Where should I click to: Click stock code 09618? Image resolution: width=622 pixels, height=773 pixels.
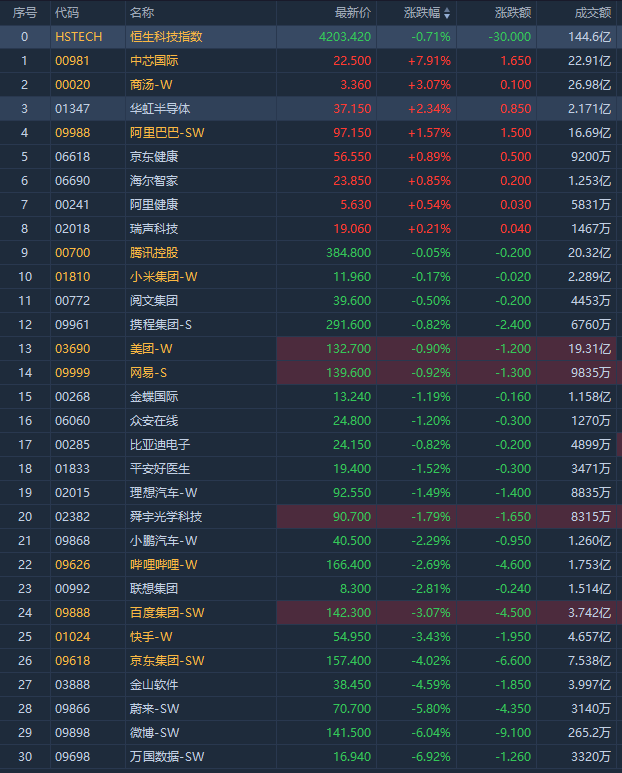coord(72,661)
